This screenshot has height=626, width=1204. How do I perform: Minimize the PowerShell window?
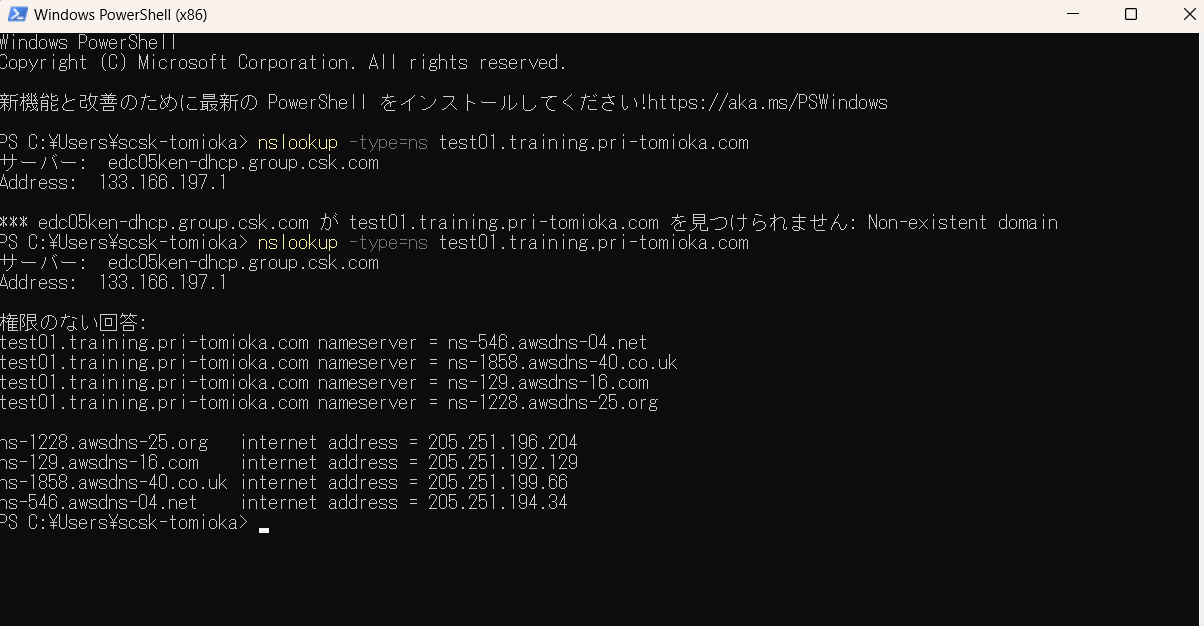pos(1071,15)
